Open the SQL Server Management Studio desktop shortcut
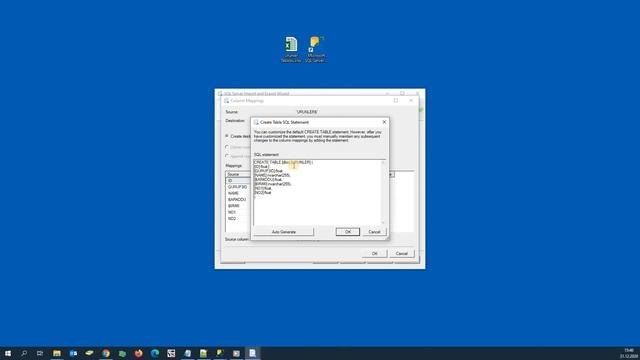640x360 pixels. [x=316, y=49]
